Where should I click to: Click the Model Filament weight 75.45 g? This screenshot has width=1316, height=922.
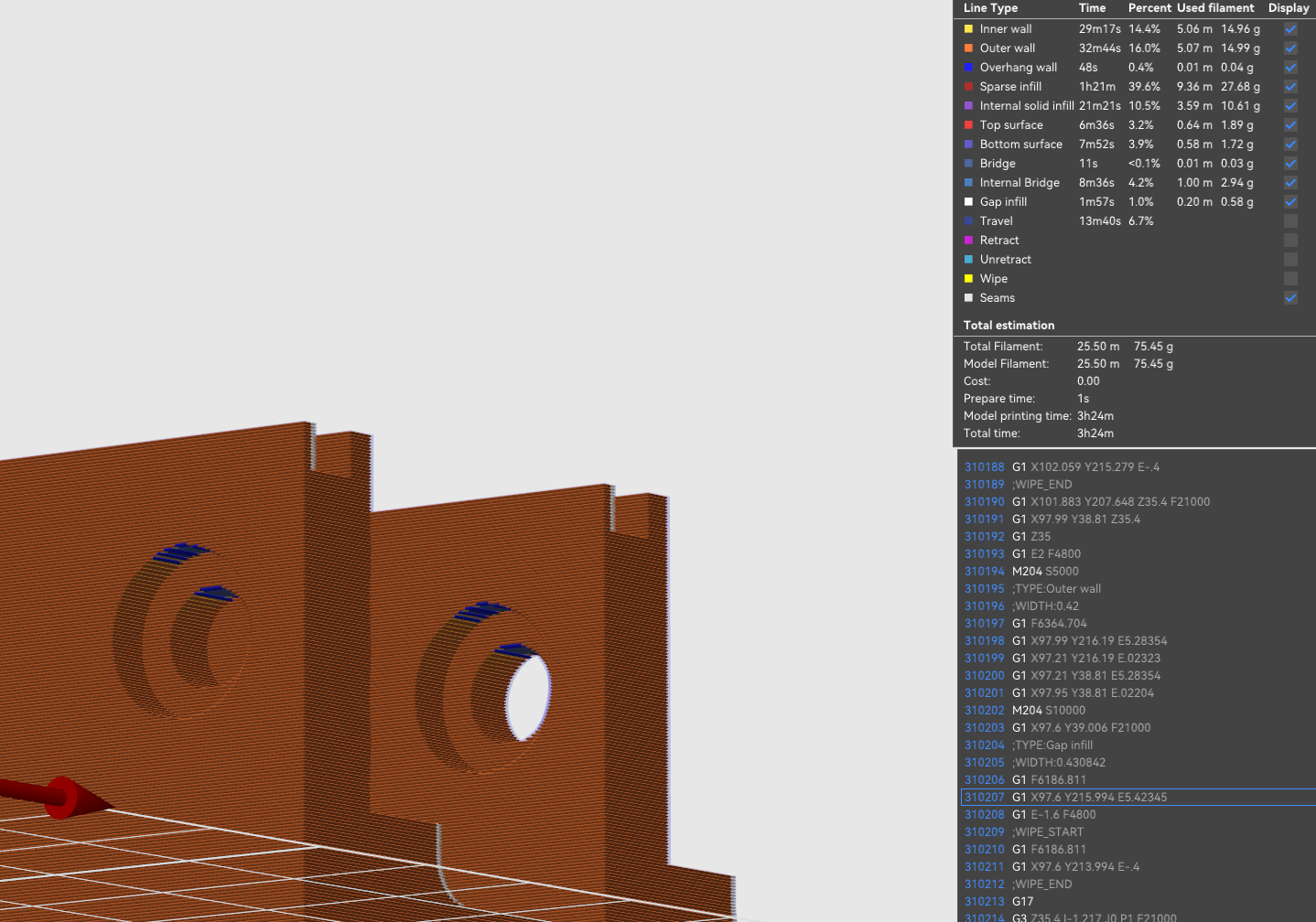[x=1153, y=364]
